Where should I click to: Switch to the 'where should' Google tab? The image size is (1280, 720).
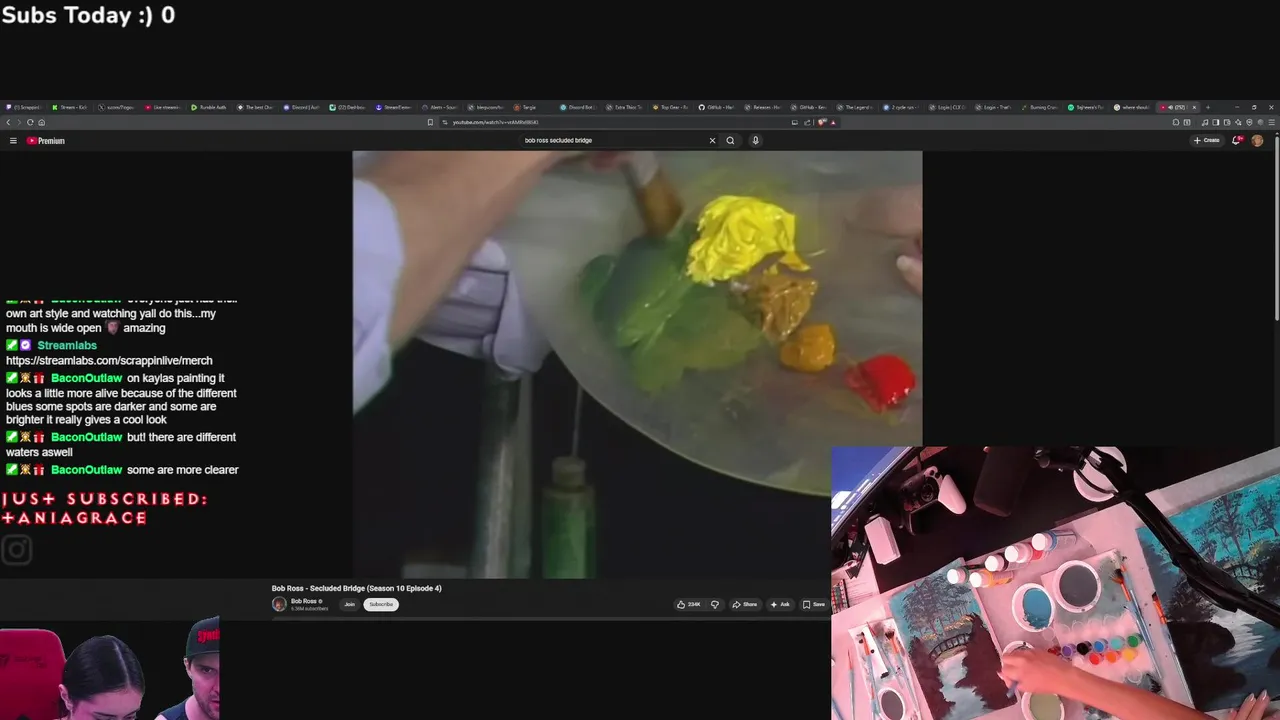pos(1132,107)
